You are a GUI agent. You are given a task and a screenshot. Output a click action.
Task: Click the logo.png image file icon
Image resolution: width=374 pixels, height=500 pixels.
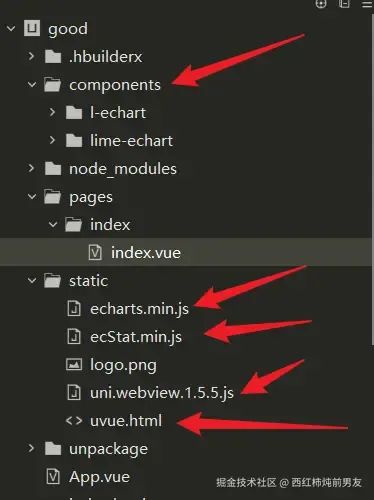click(x=74, y=364)
